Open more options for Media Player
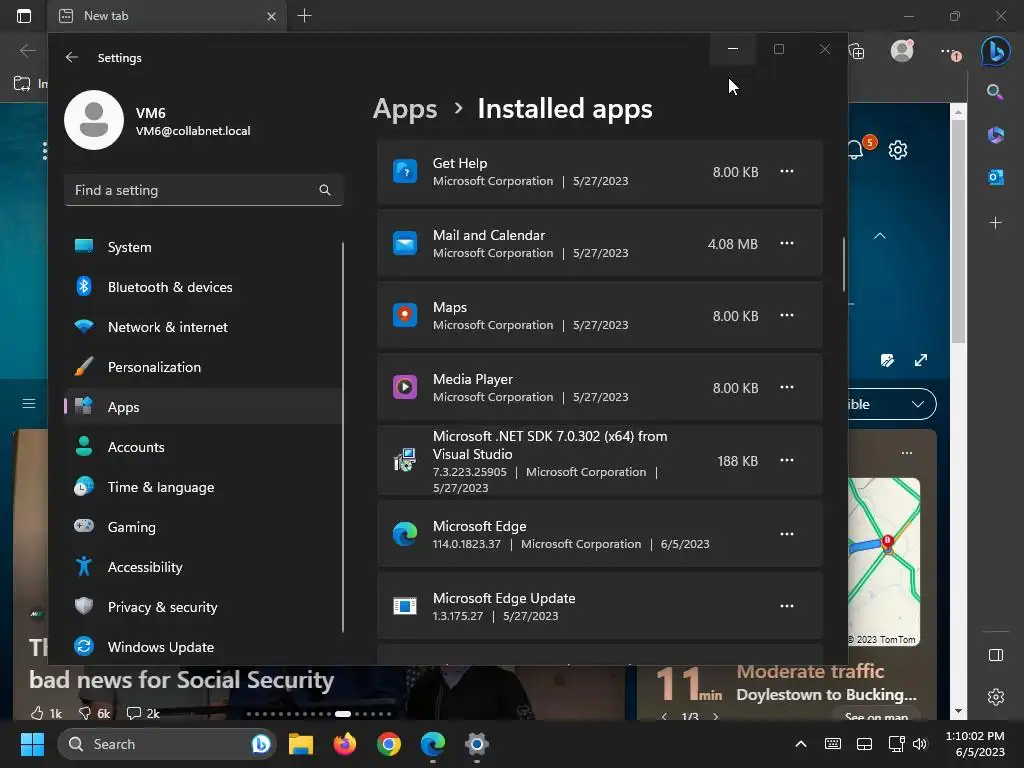The width and height of the screenshot is (1024, 768). click(x=787, y=387)
